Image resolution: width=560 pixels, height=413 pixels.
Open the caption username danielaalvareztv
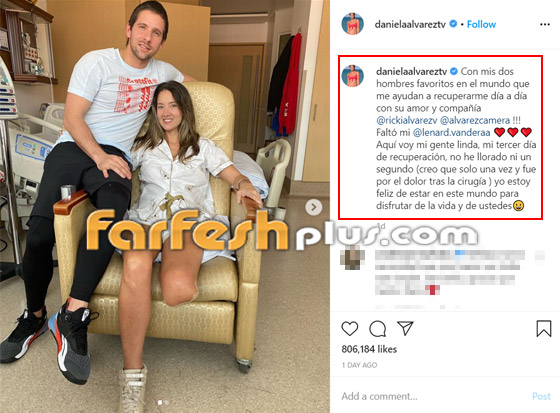tap(412, 71)
